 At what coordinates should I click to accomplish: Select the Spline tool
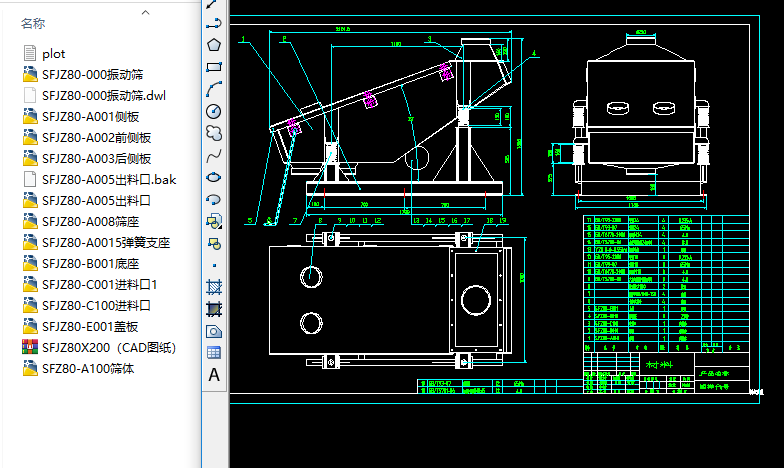tap(214, 156)
